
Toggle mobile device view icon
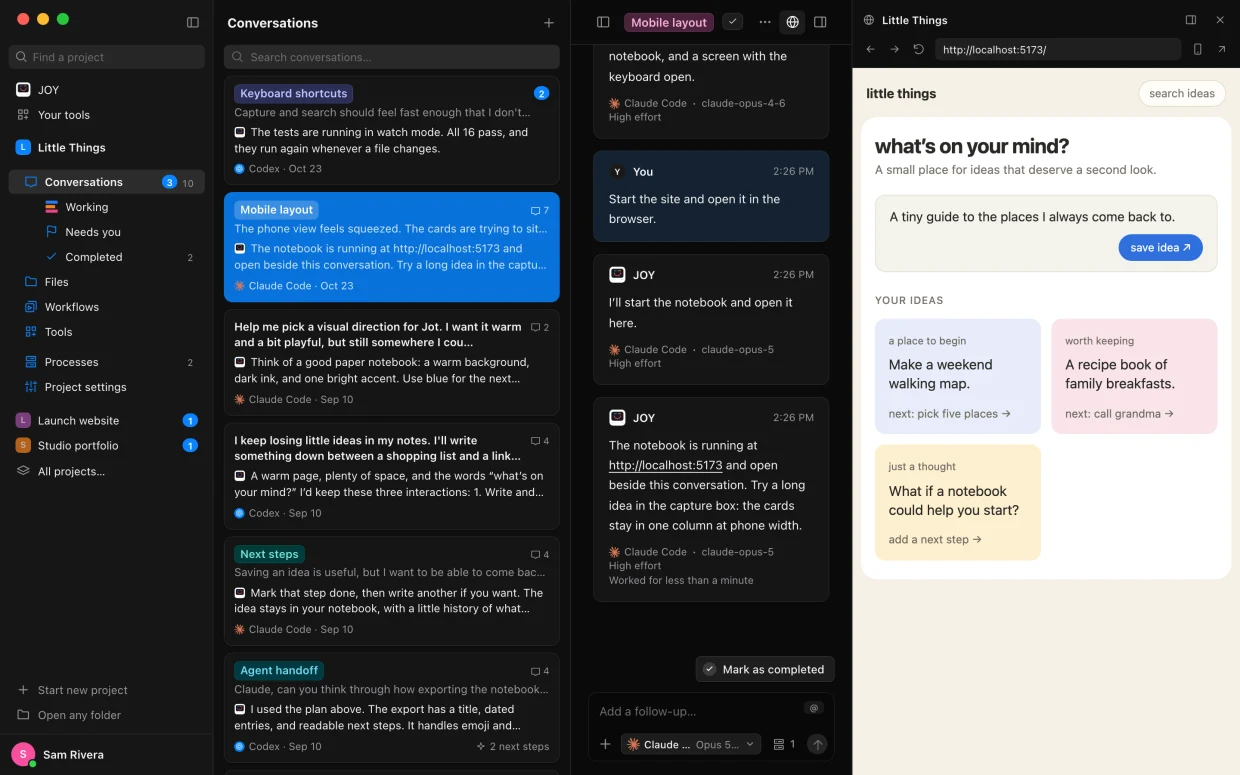pos(1198,49)
